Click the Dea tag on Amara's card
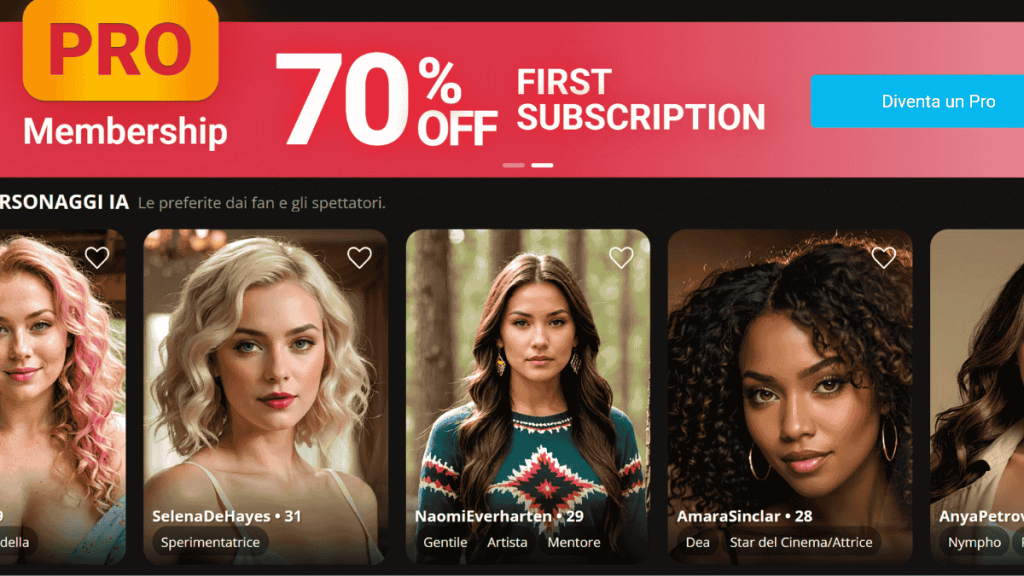 coord(697,542)
